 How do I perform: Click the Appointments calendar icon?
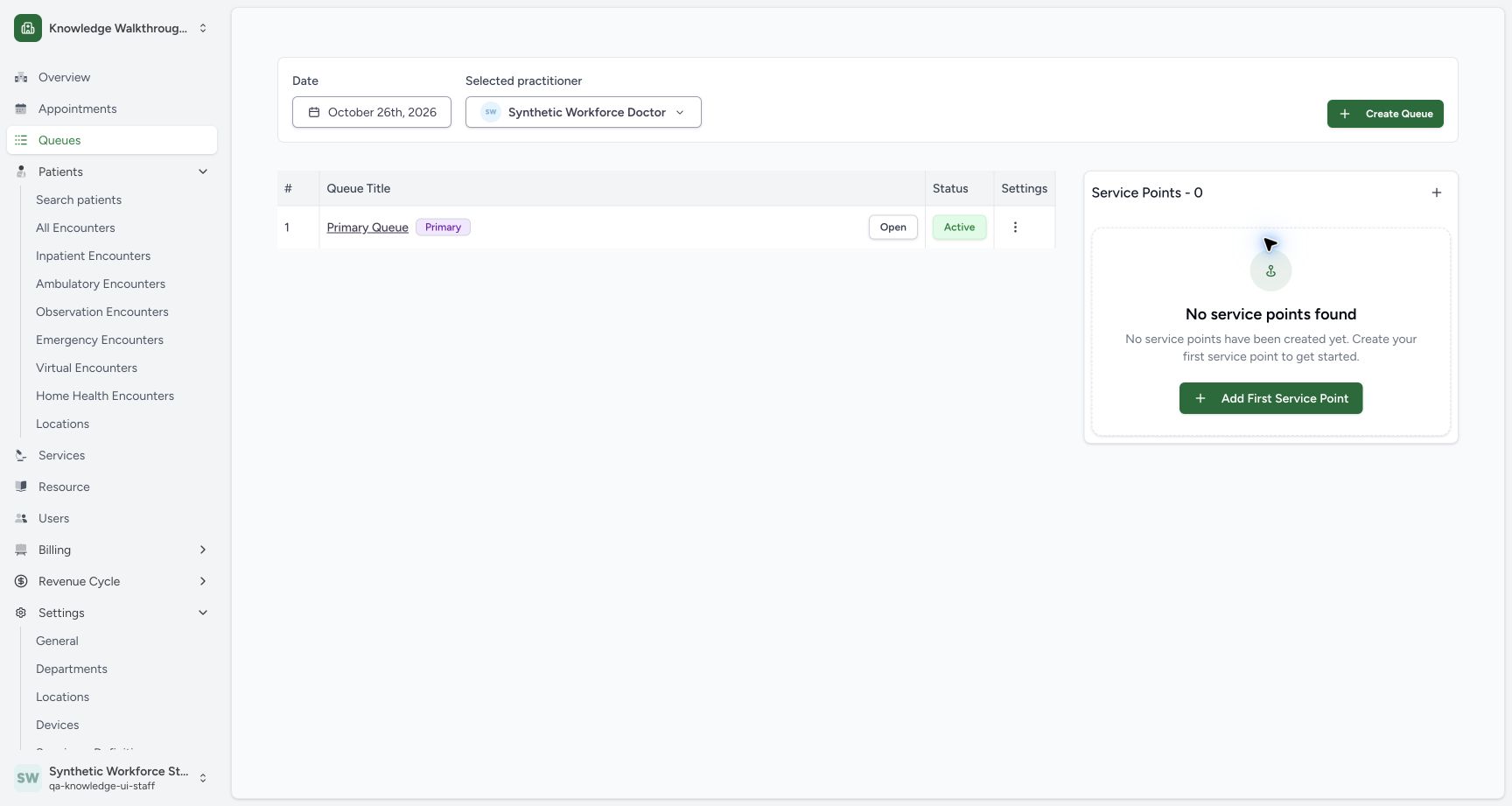[21, 109]
